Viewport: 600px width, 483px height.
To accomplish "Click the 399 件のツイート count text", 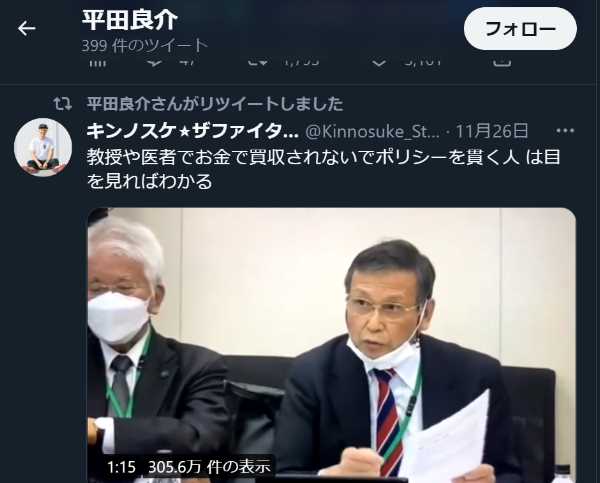I will (145, 46).
